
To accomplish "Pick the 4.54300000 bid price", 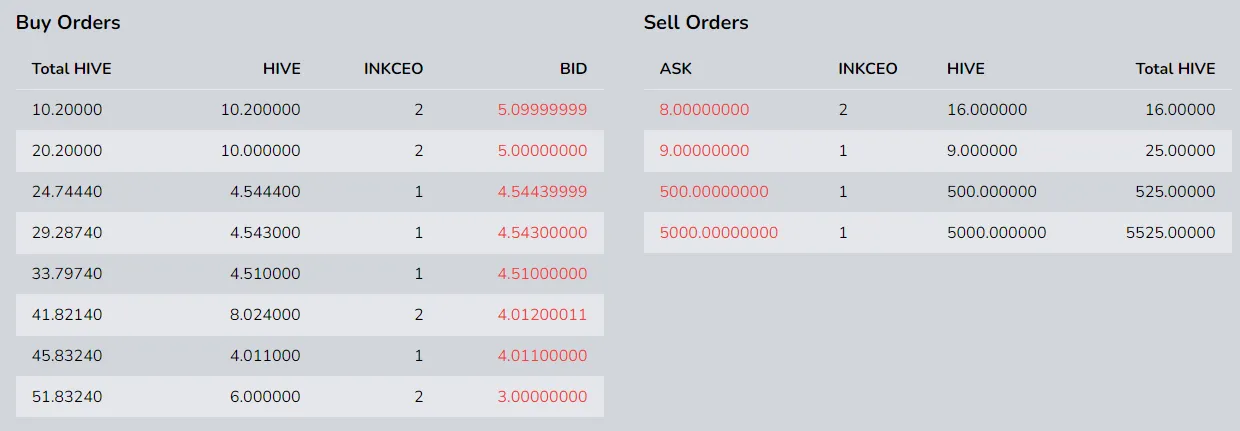I will coord(542,233).
